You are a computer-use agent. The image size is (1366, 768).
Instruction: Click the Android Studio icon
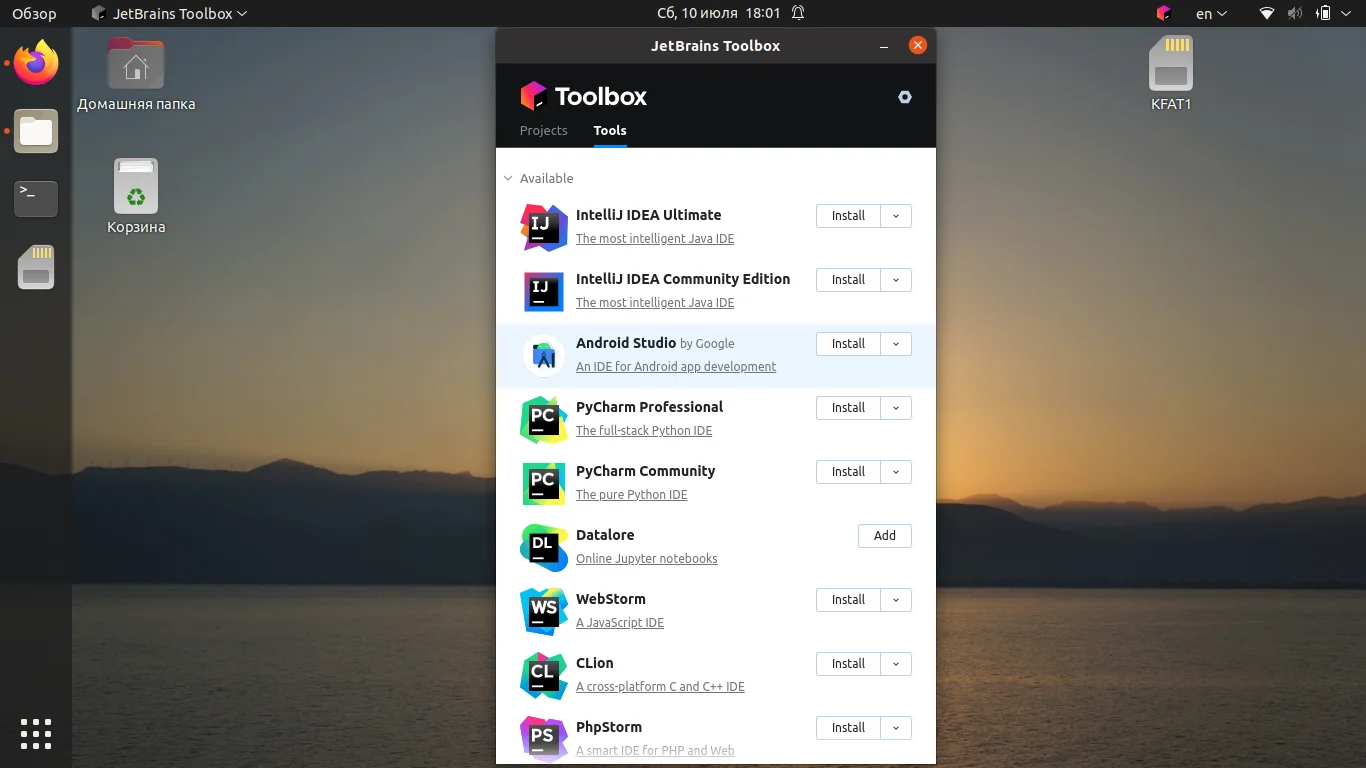[x=544, y=355]
